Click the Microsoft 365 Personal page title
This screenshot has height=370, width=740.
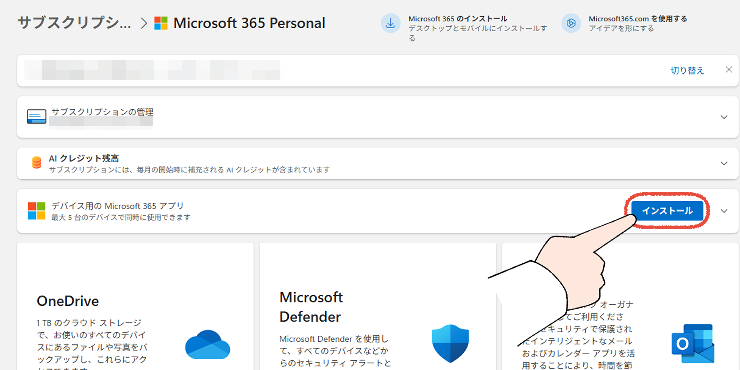tap(249, 23)
